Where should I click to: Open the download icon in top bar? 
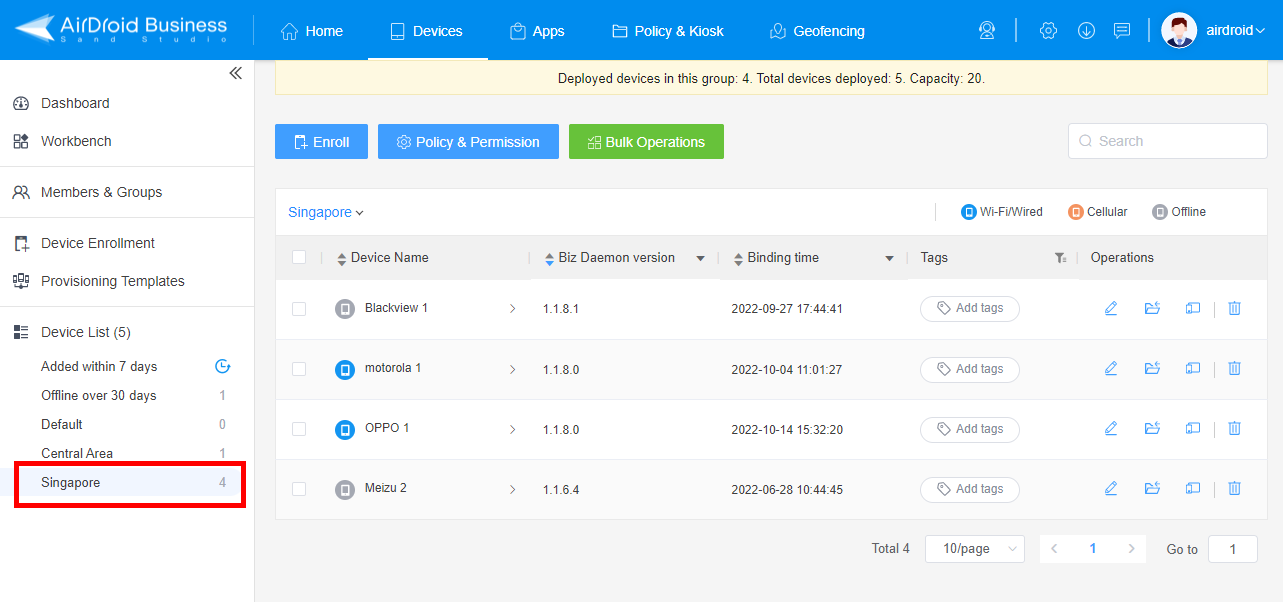[1086, 31]
